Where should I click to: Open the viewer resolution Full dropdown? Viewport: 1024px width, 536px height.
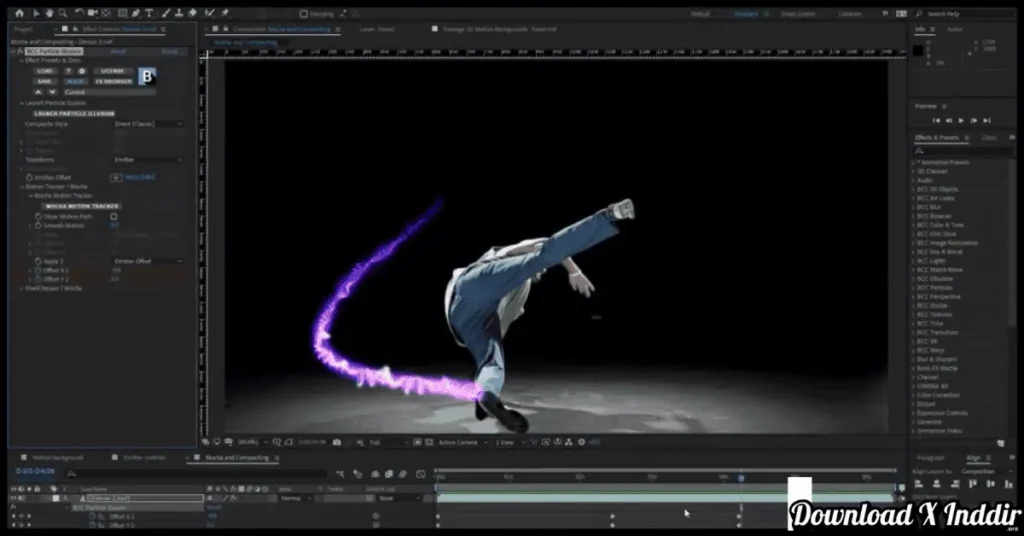(x=387, y=443)
